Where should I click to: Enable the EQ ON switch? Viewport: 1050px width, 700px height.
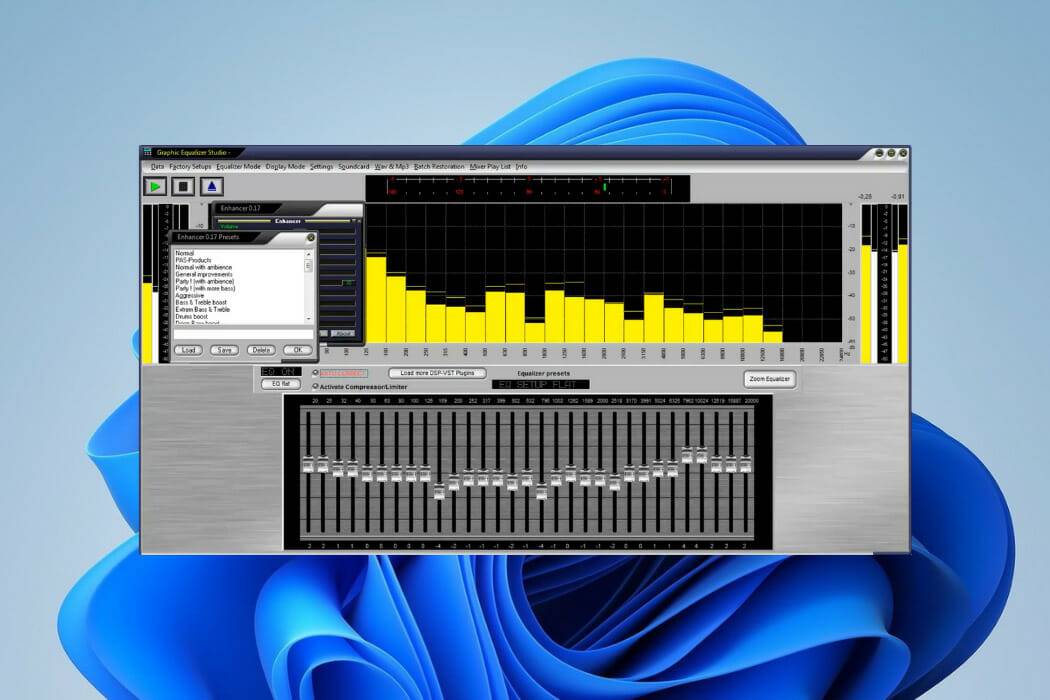click(x=279, y=372)
